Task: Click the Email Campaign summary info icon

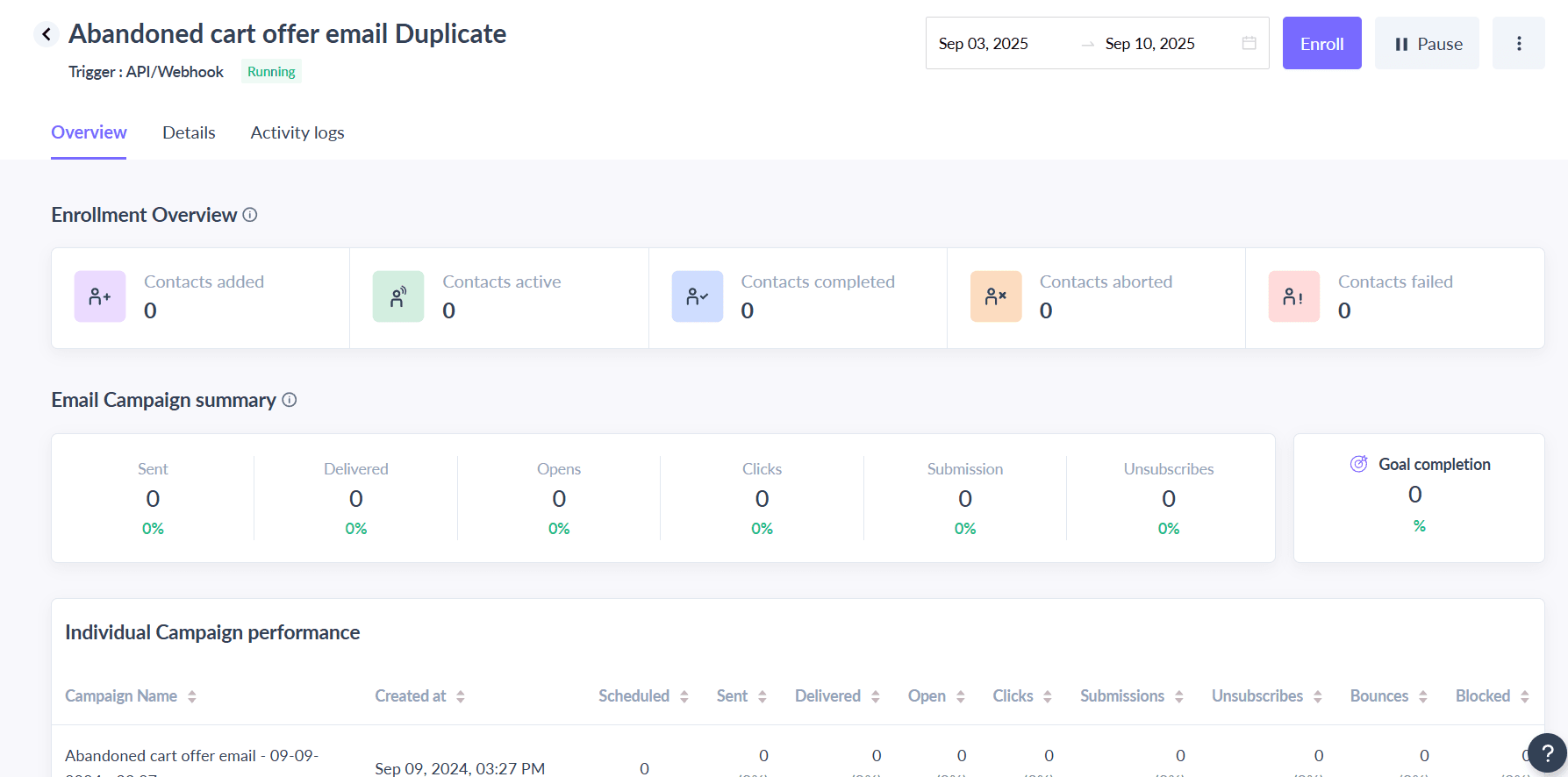Action: click(x=290, y=400)
